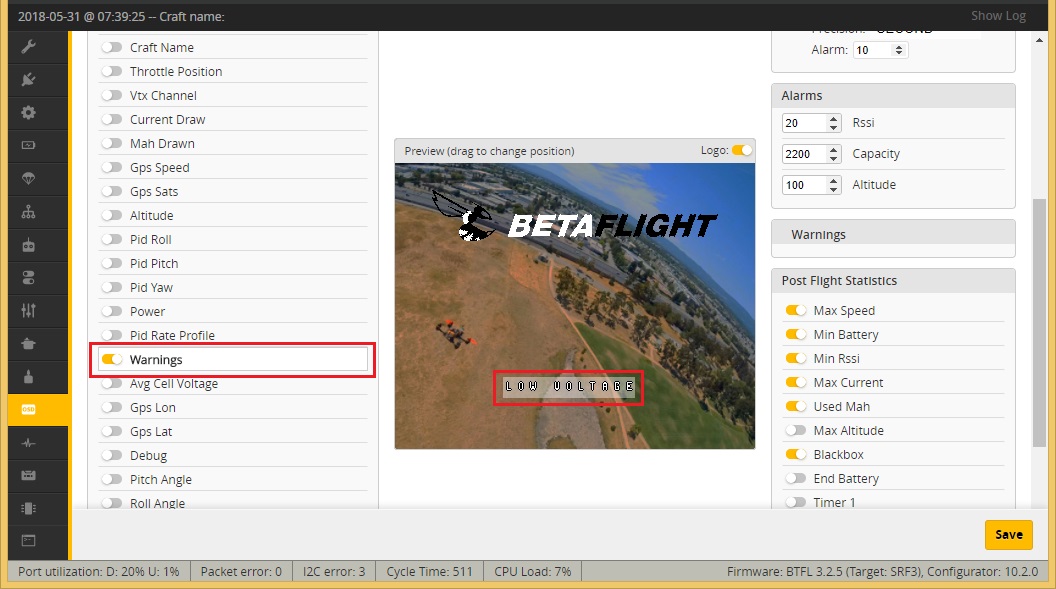Click the Packet error: 0 status entry
The width and height of the screenshot is (1056, 589).
coord(241,571)
